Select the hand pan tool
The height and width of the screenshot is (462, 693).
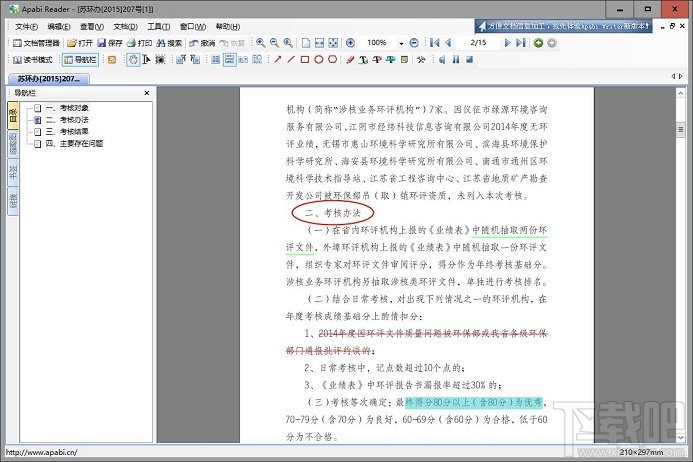coord(133,60)
